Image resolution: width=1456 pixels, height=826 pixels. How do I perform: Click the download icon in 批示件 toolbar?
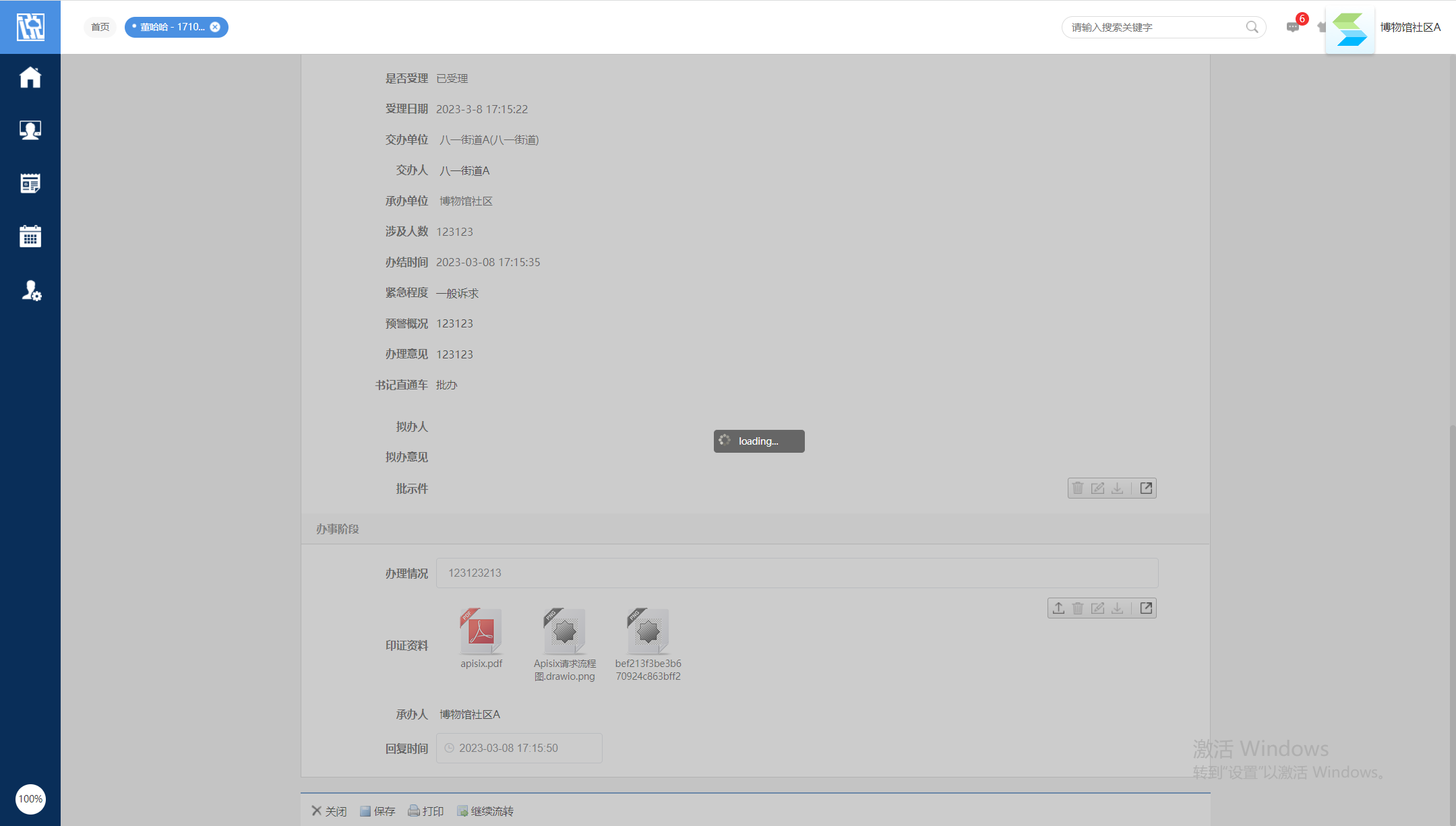click(1117, 488)
